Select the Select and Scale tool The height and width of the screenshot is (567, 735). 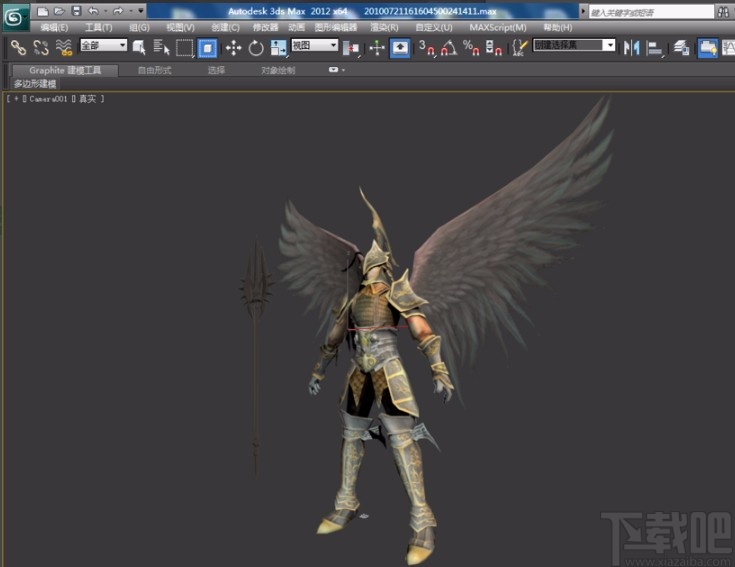click(278, 48)
